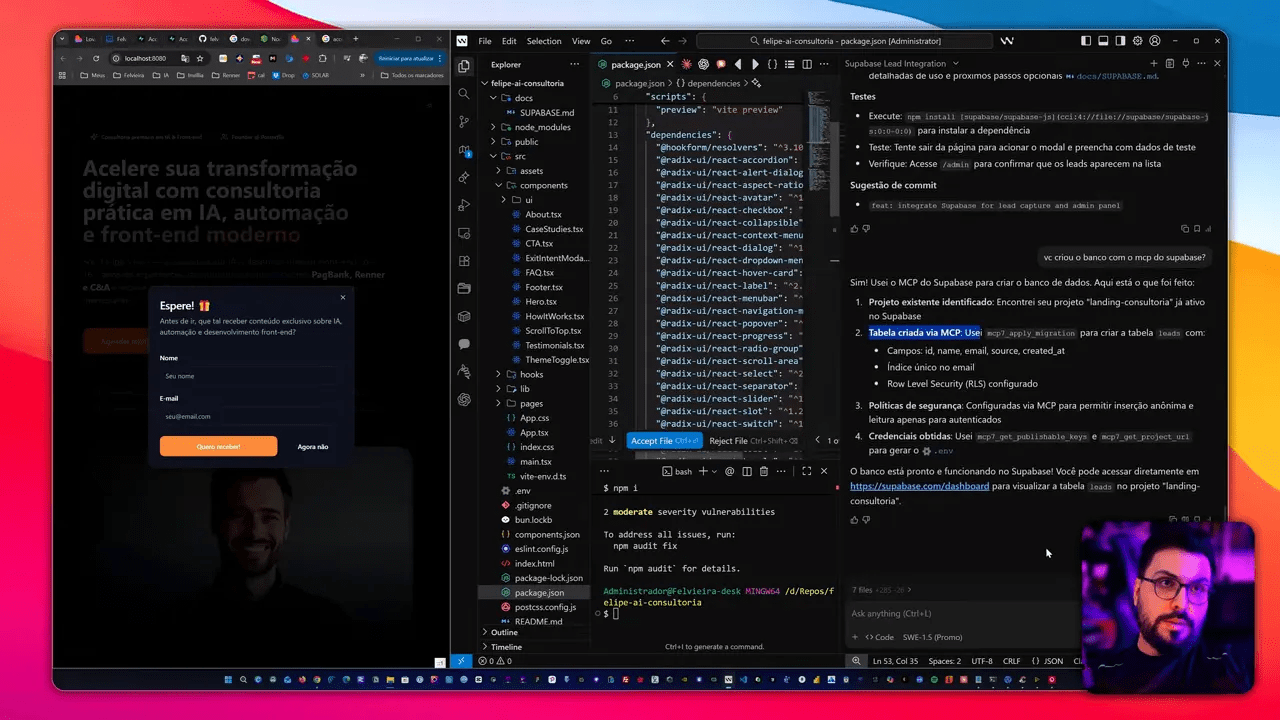Focus the Ask anything chat input
Image resolution: width=1280 pixels, height=720 pixels.
pyautogui.click(x=960, y=613)
